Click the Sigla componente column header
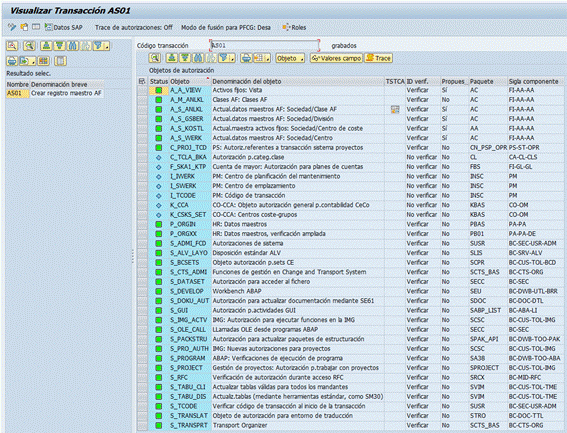Screen dimensions: 567x433 [535, 81]
